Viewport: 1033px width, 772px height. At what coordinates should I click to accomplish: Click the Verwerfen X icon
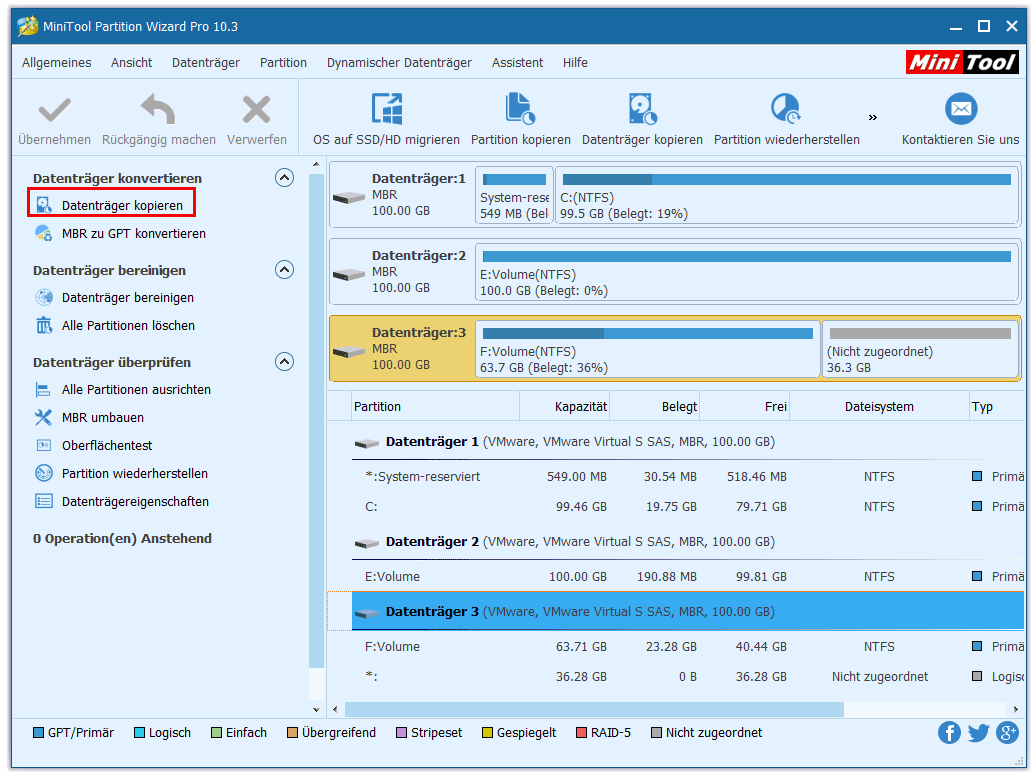256,109
